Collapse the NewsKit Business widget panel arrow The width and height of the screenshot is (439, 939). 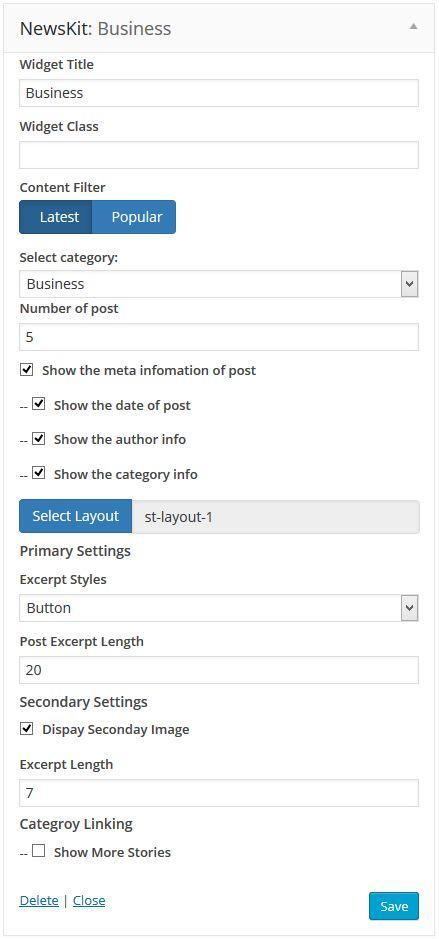(x=413, y=26)
